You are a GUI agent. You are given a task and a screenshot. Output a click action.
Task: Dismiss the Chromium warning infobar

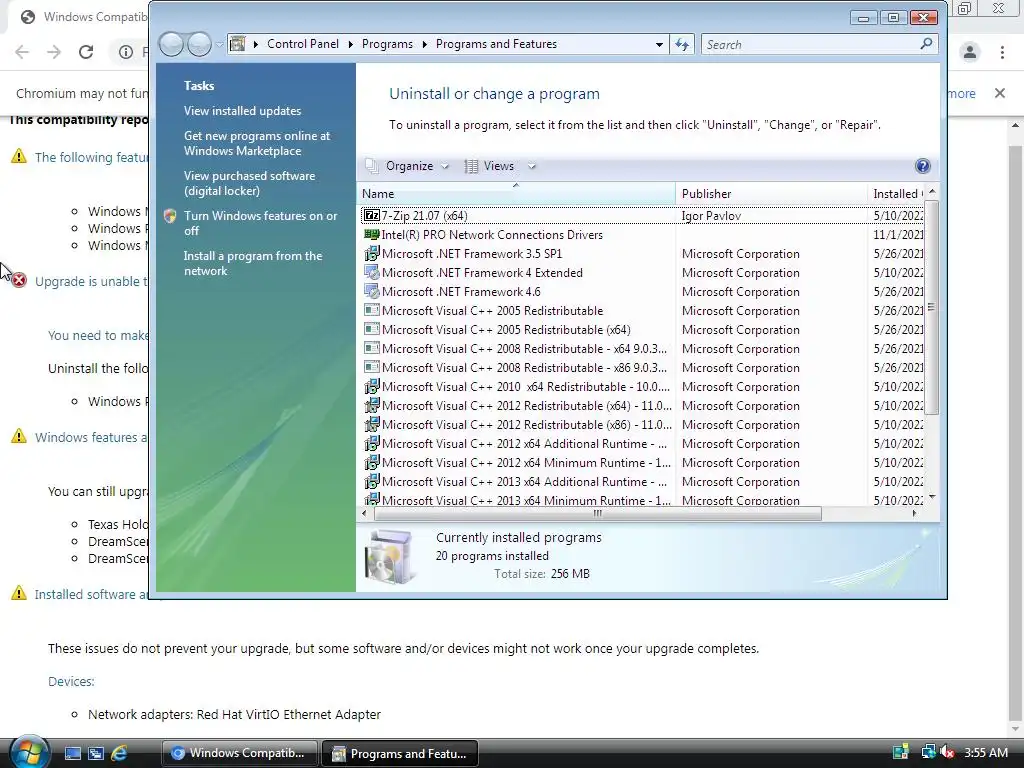click(999, 93)
